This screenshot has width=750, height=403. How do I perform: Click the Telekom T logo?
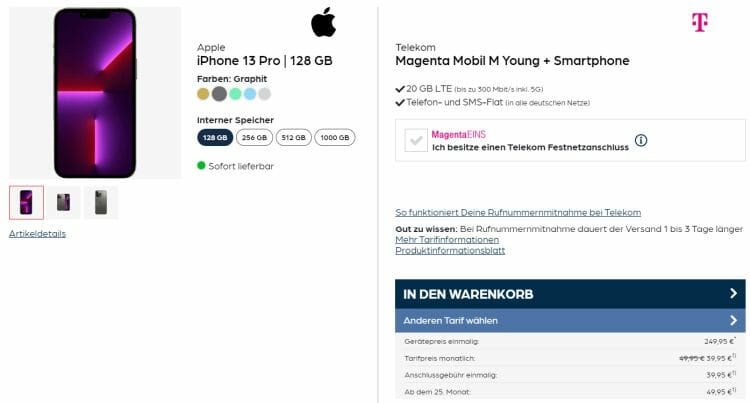[x=699, y=22]
